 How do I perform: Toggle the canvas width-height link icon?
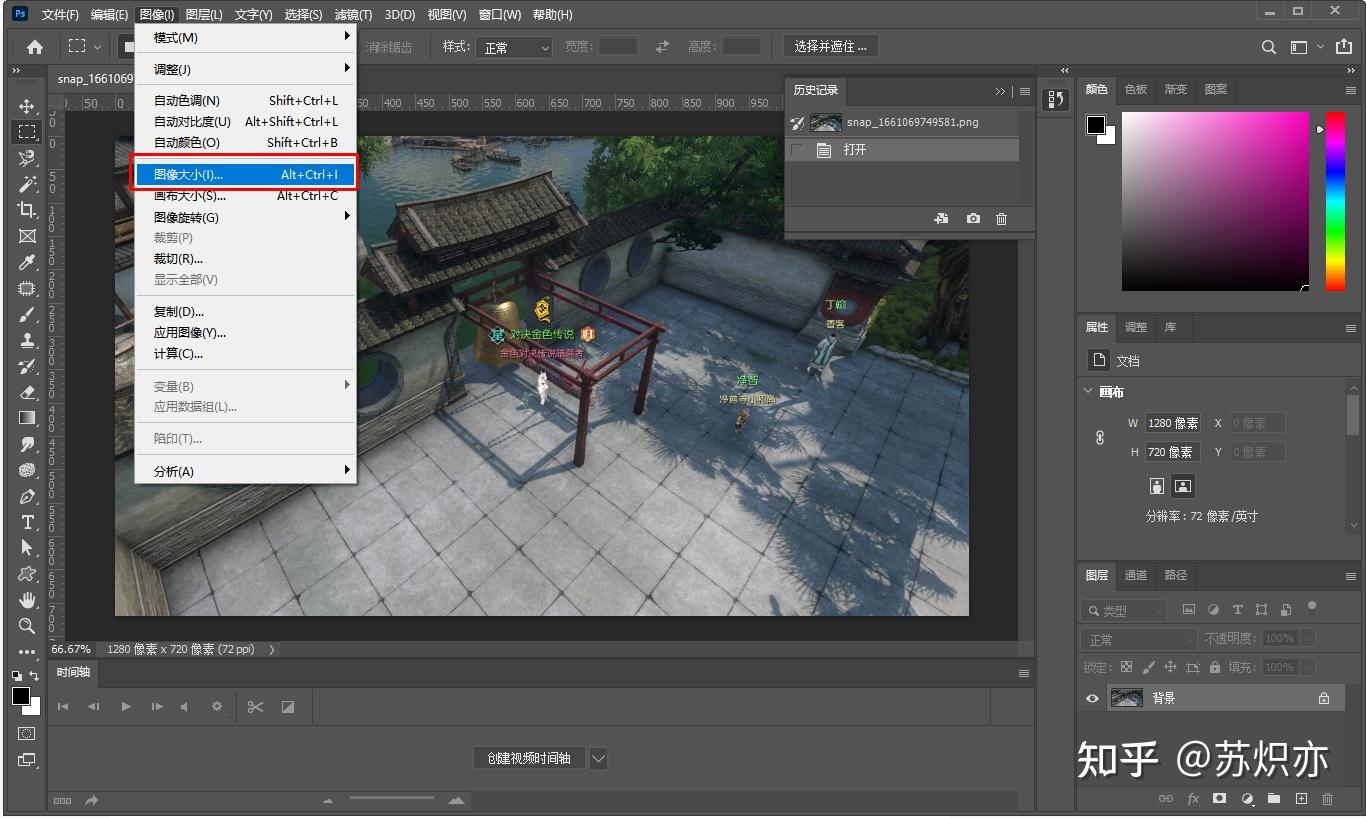click(x=1100, y=438)
